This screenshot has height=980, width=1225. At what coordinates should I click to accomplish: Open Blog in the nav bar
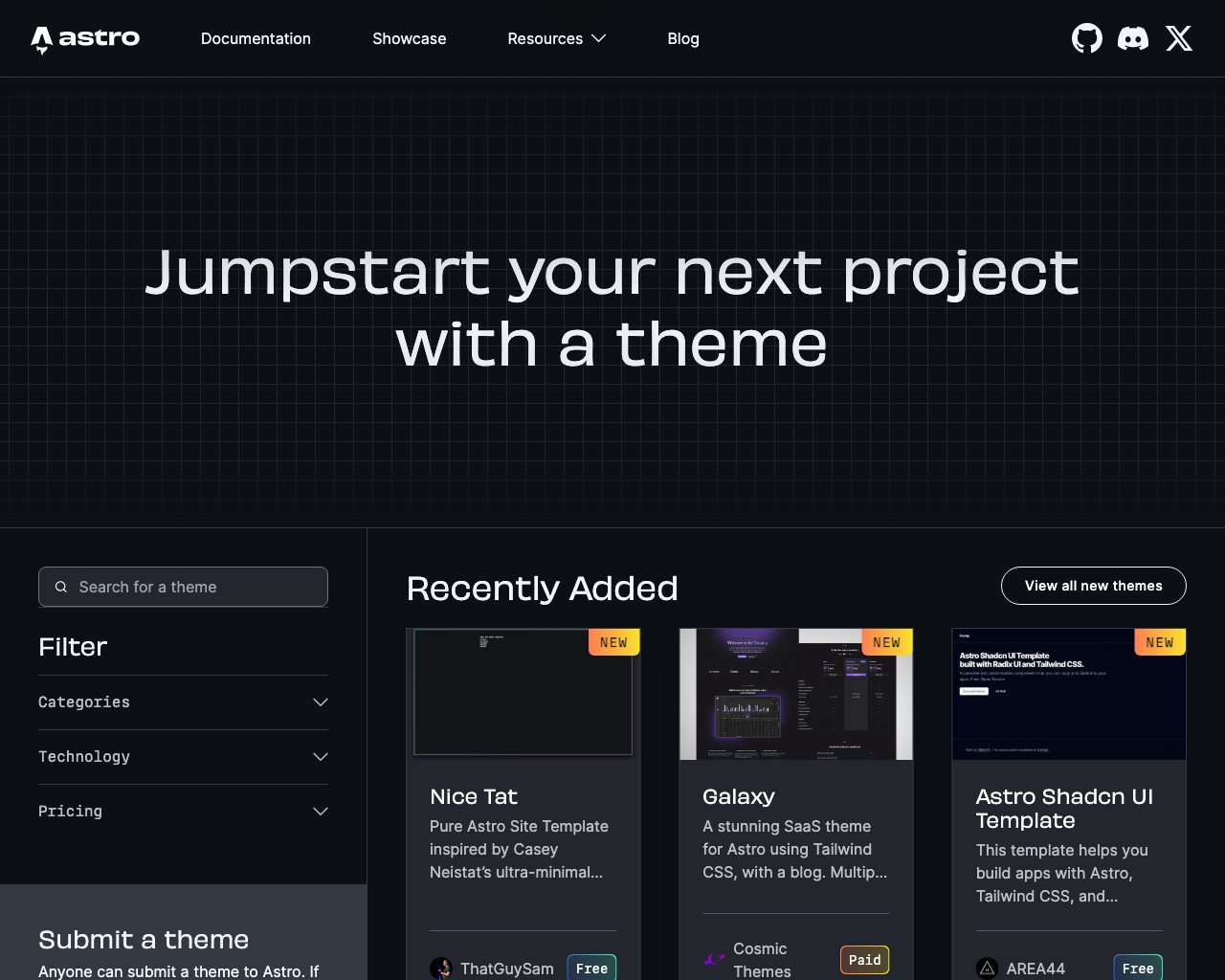683,38
